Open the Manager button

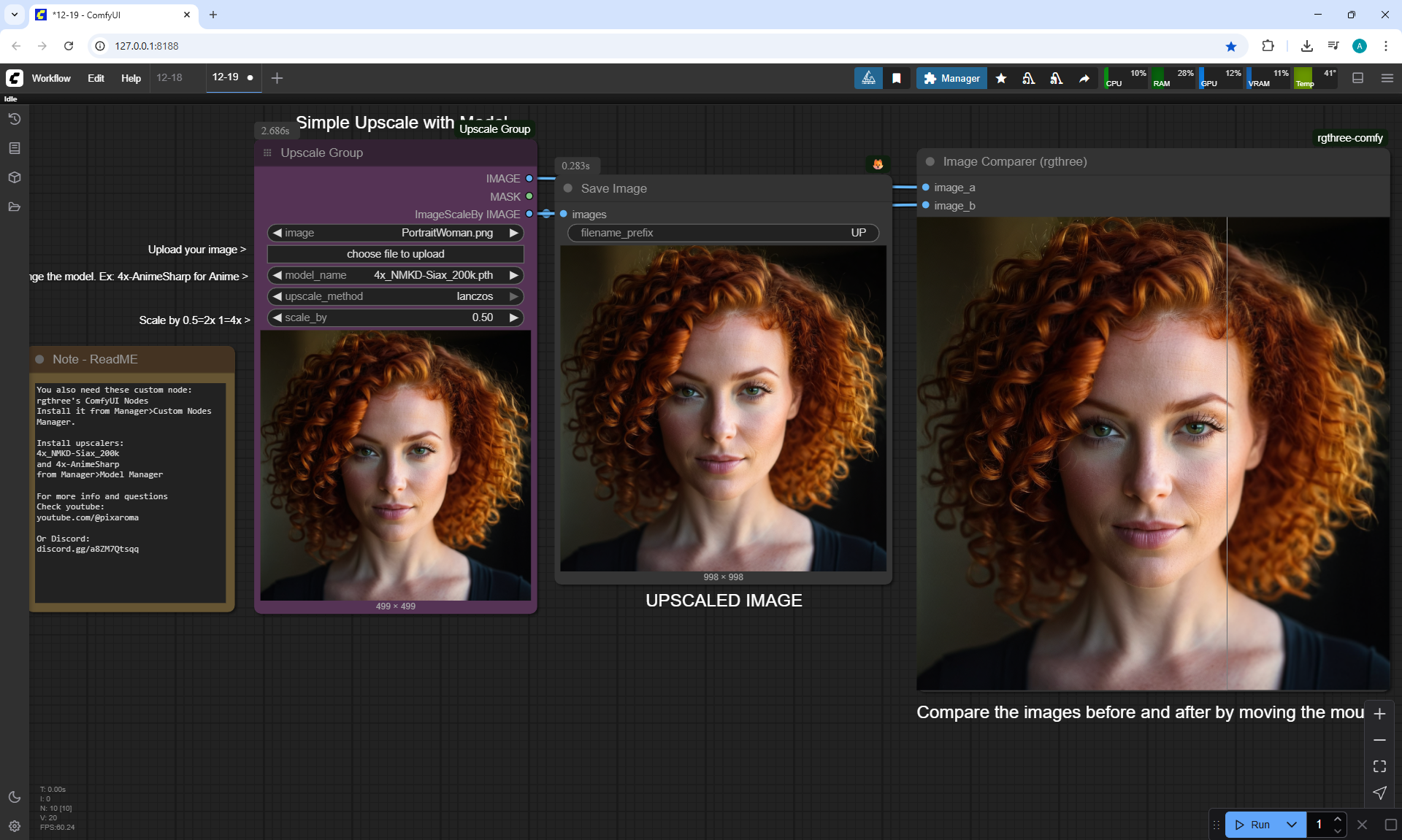[951, 78]
